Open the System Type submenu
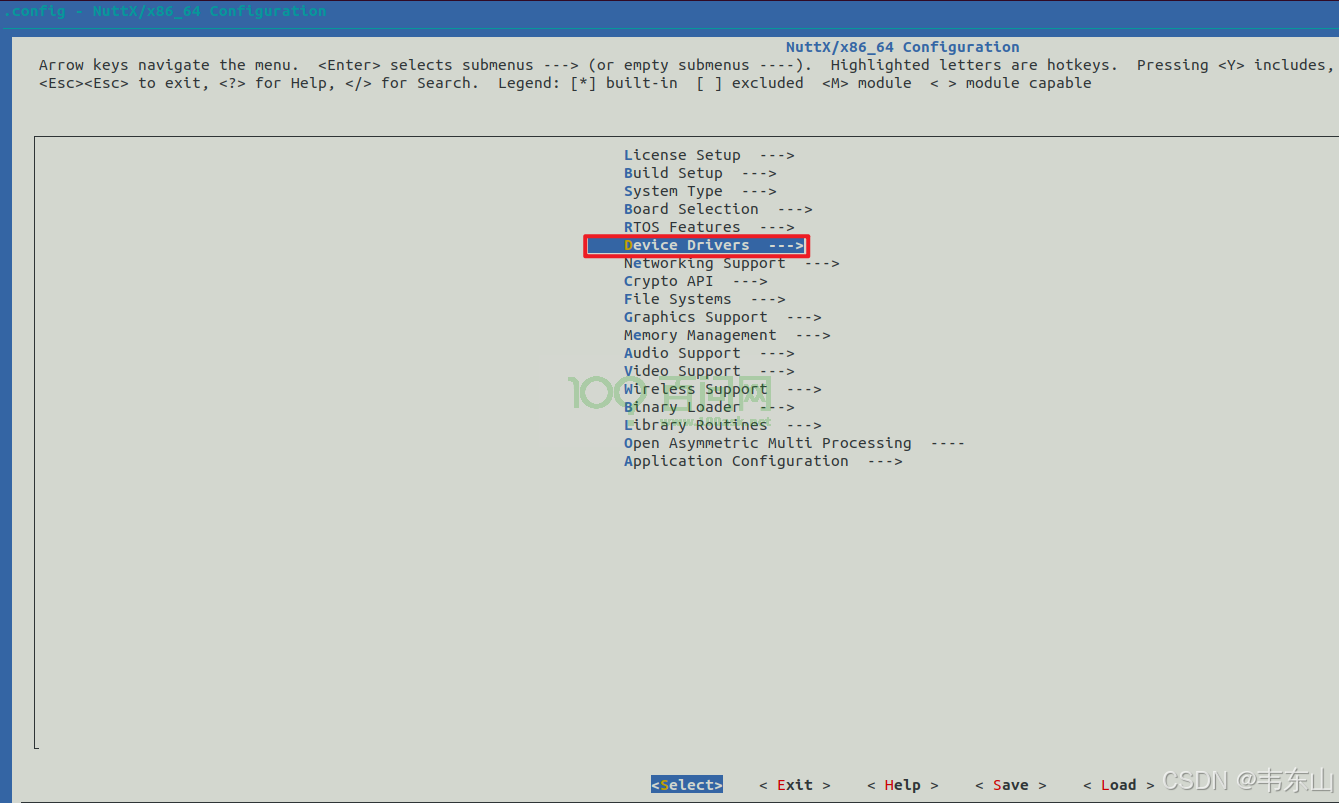Image resolution: width=1339 pixels, height=803 pixels. (700, 191)
